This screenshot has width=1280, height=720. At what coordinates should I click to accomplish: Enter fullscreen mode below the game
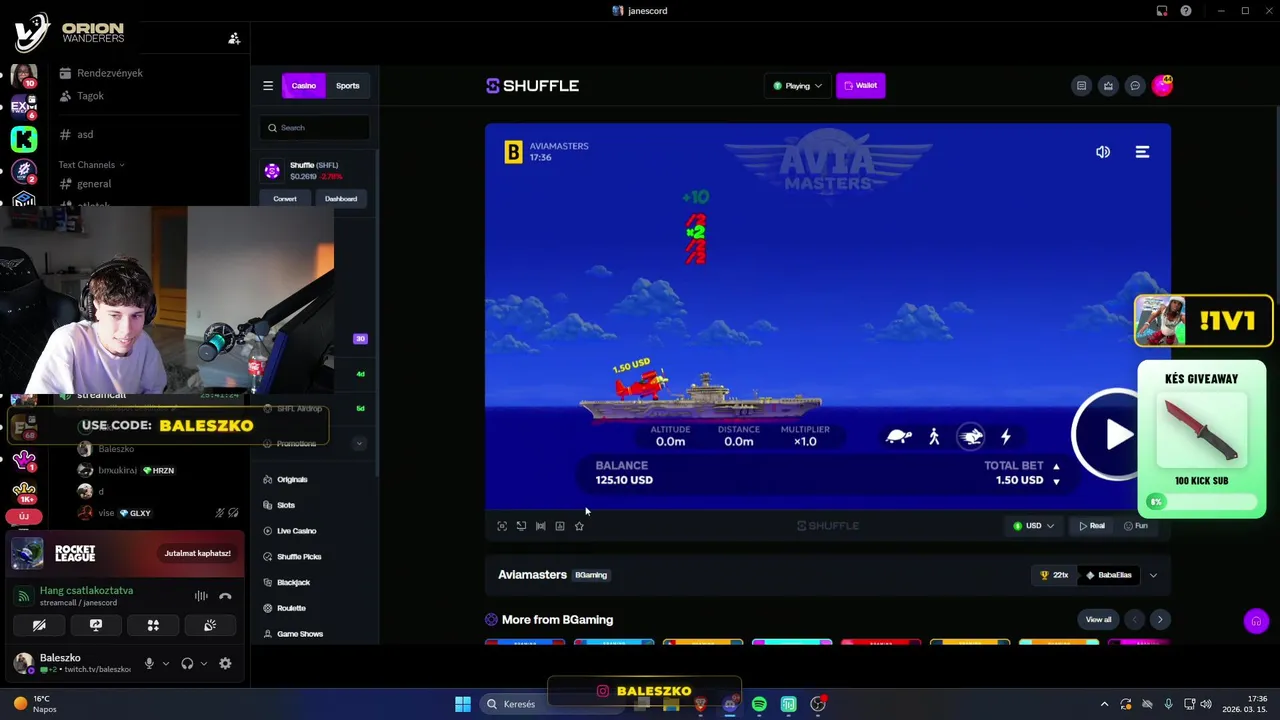click(502, 526)
